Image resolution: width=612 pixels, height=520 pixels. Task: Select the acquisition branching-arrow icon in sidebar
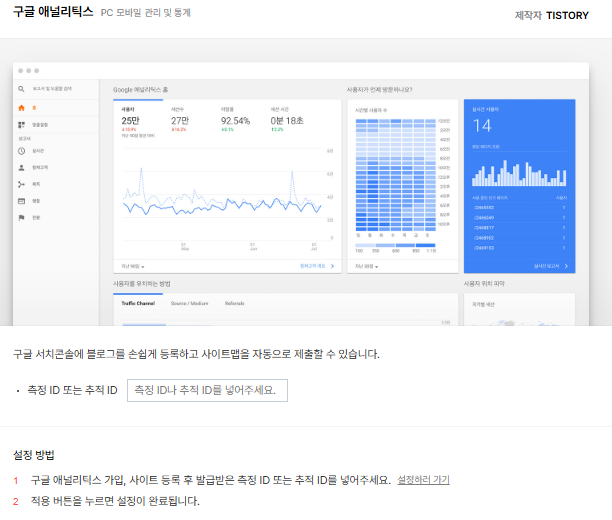(x=21, y=184)
